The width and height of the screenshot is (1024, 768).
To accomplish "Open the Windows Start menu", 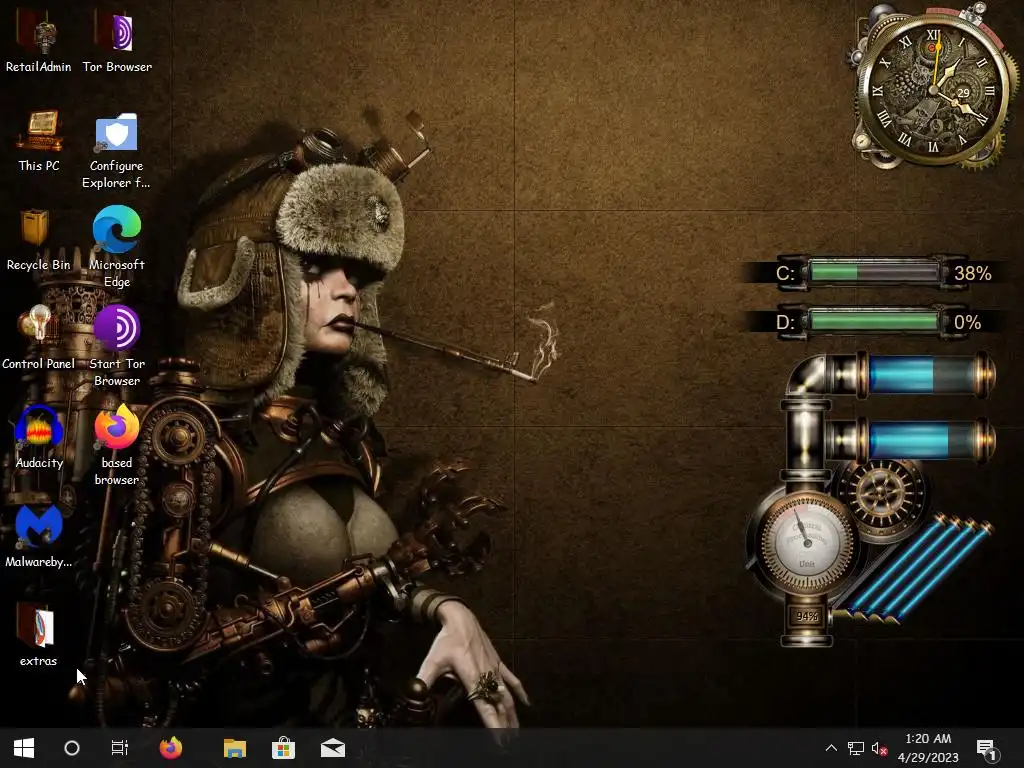I will [x=24, y=748].
